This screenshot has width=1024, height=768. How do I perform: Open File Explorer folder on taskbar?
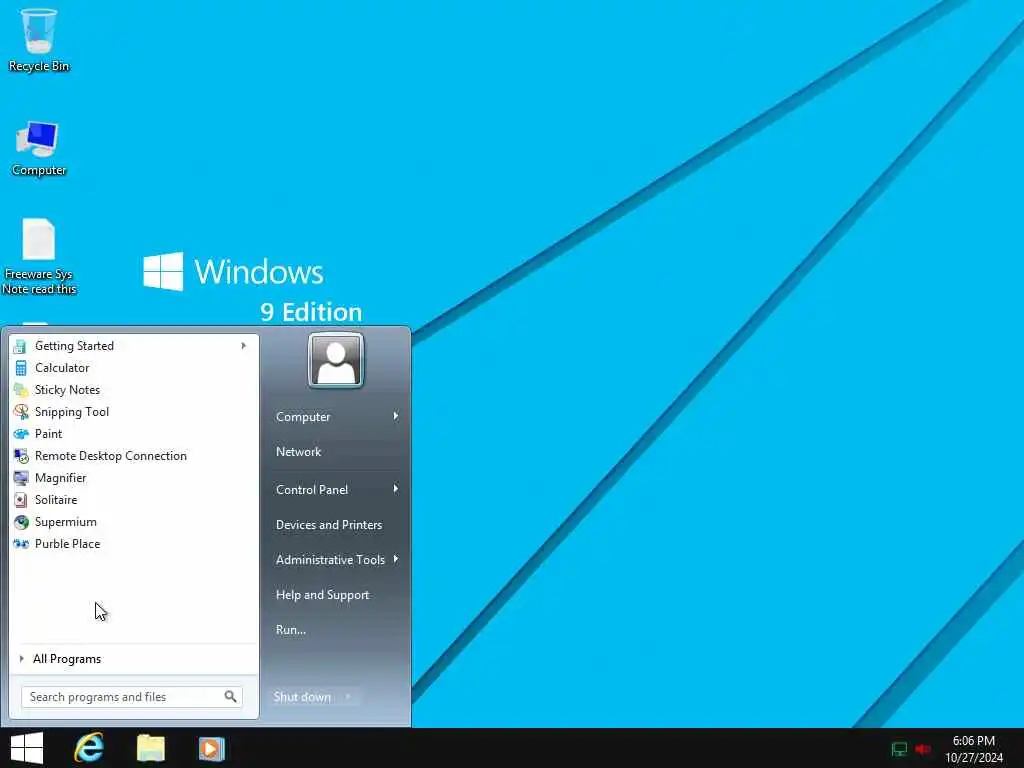pos(150,748)
